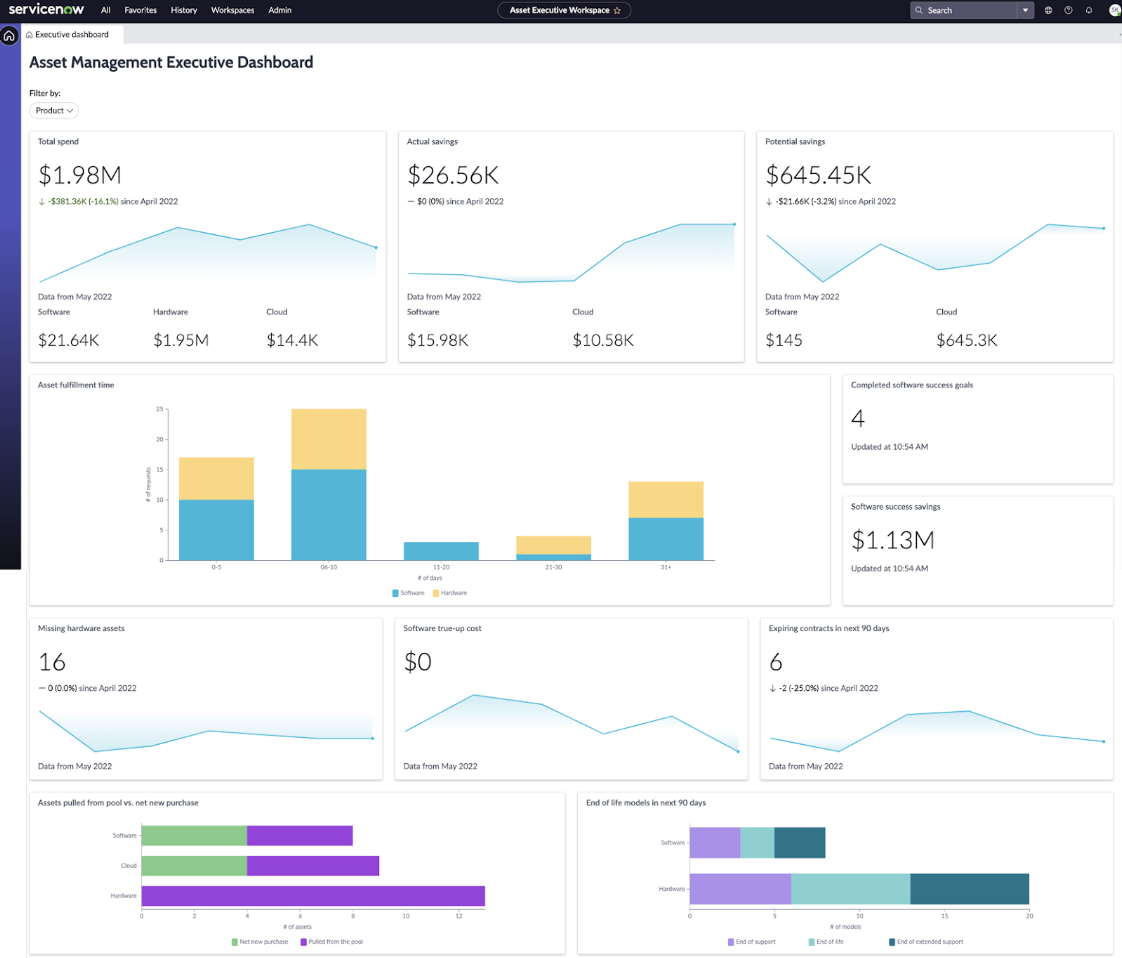
Task: Click Cloud spend $14.4K
Action: (292, 341)
